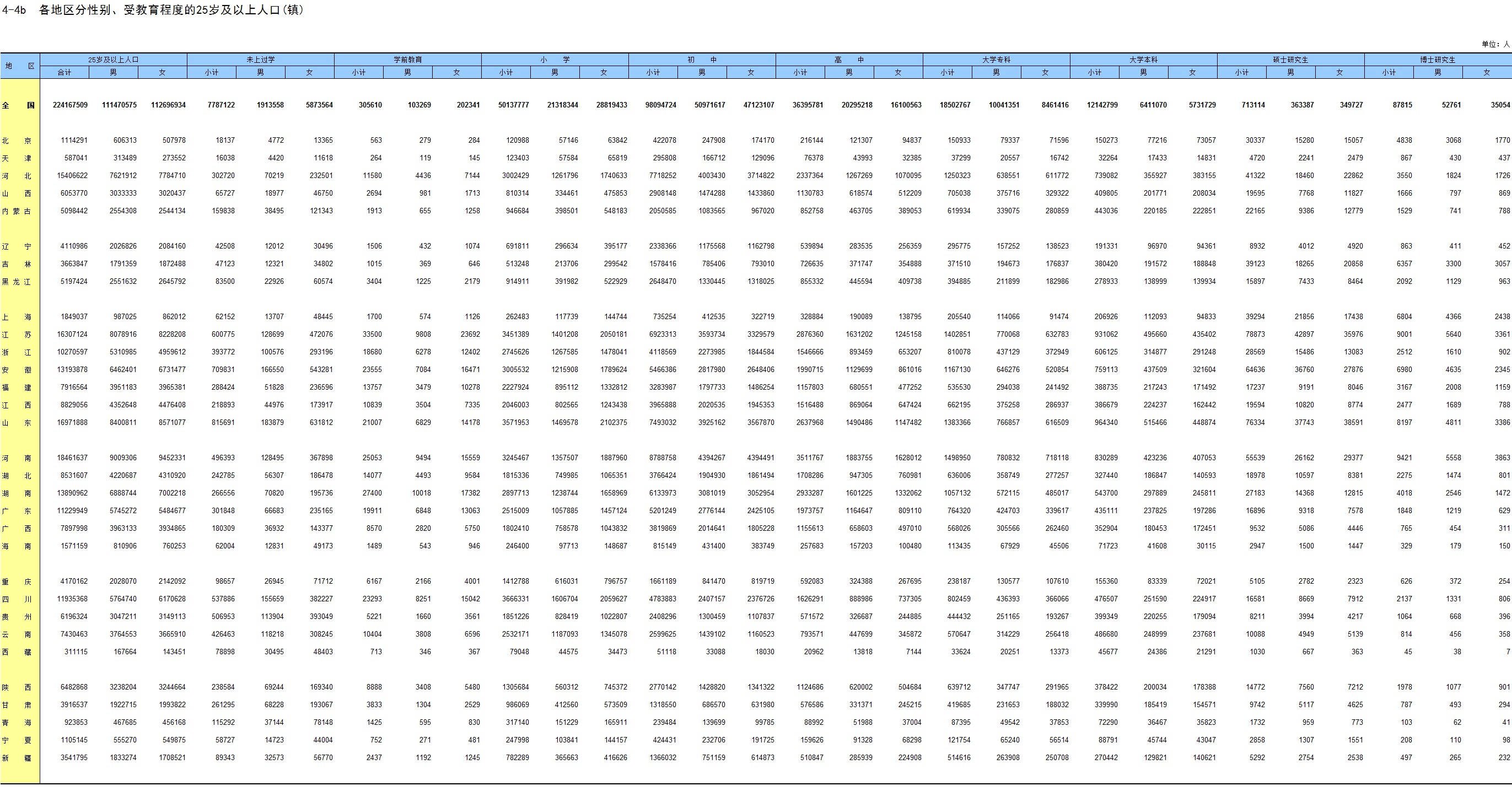Image resolution: width=1512 pixels, height=802 pixels.
Task: Select the 黑龙江 row label cell
Action: pos(17,282)
